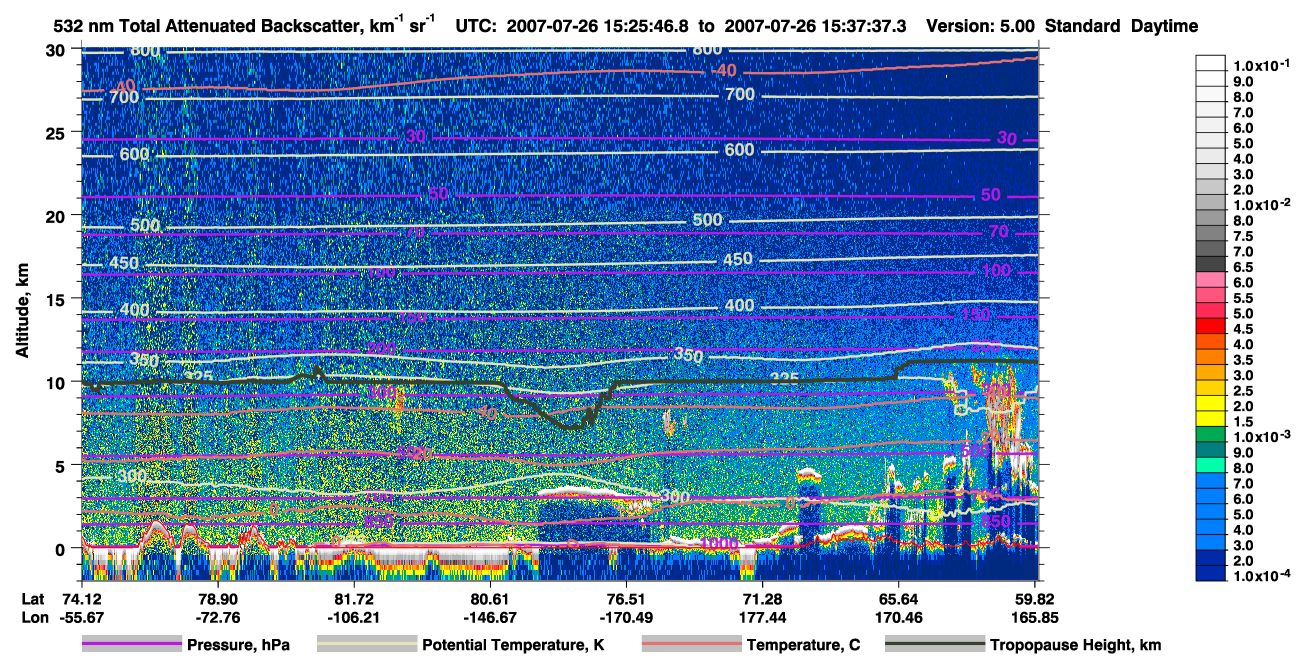Click the 'Lat' row label

tap(32, 599)
